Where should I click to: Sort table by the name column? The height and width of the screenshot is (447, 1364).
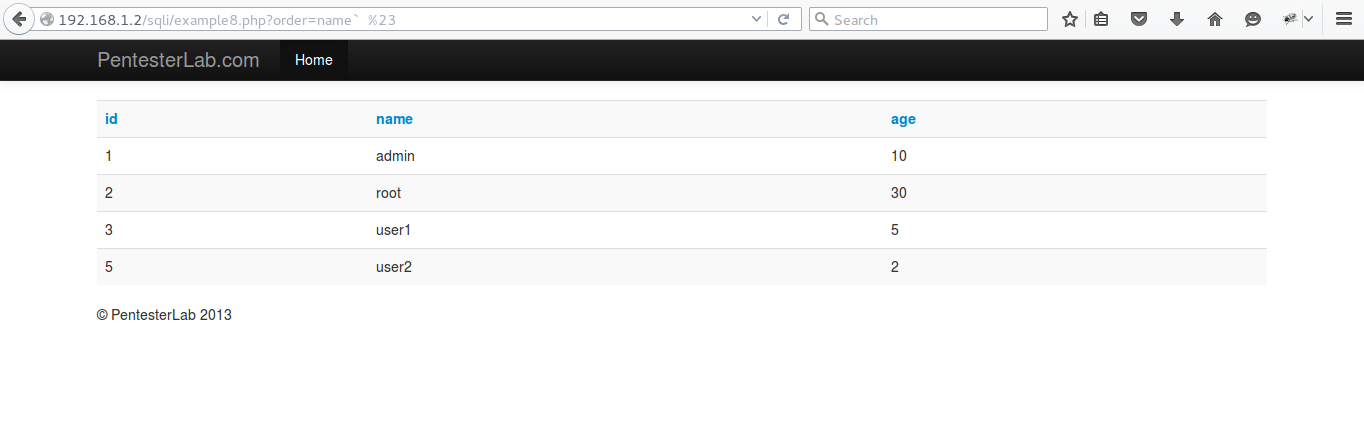tap(394, 119)
